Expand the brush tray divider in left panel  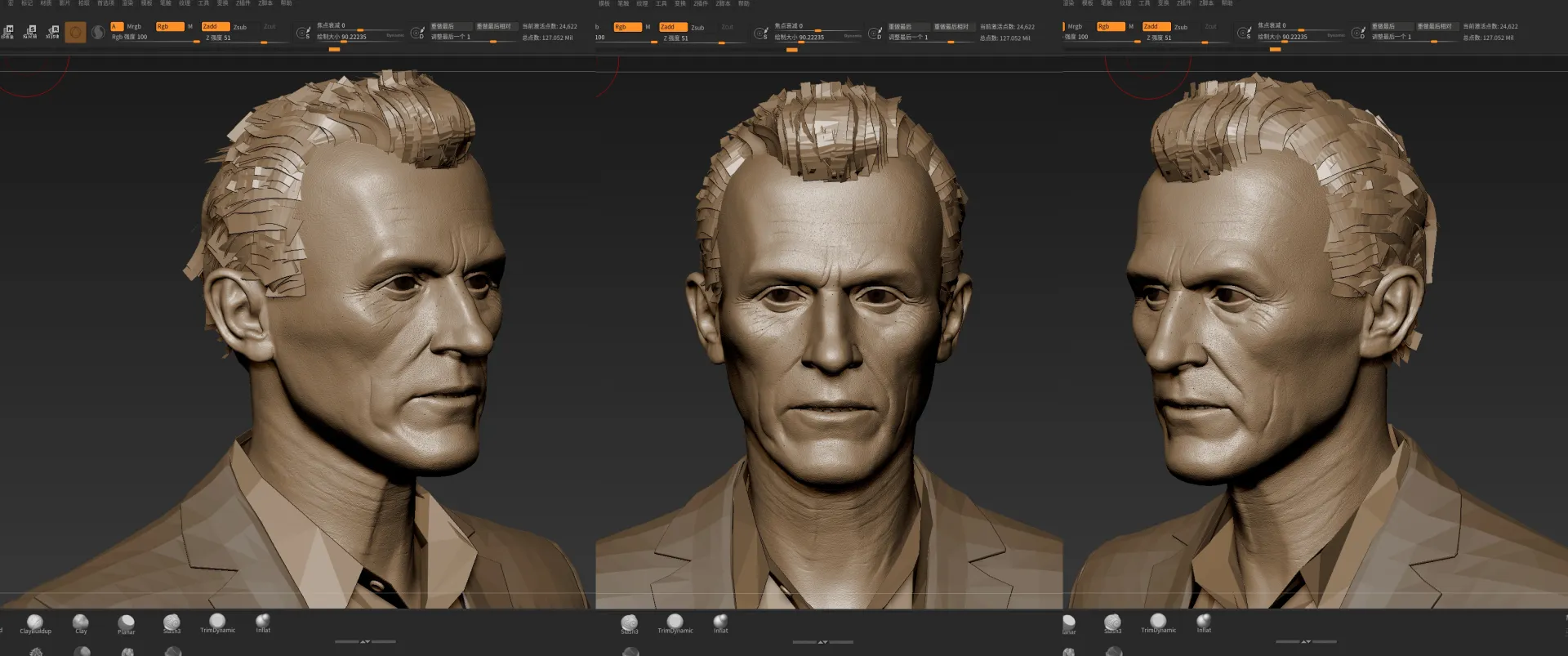[365, 641]
